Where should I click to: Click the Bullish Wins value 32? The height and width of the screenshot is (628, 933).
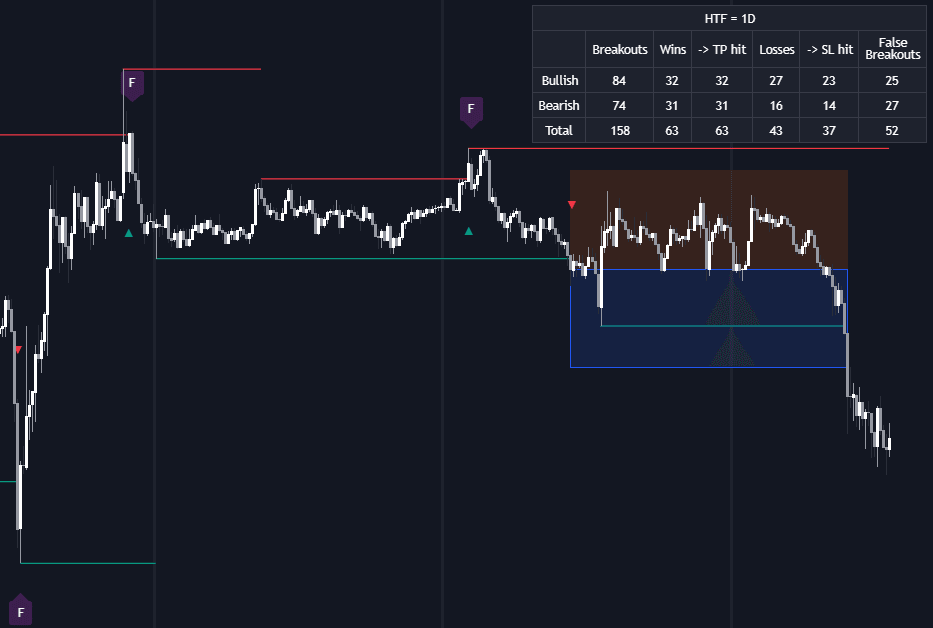click(672, 80)
